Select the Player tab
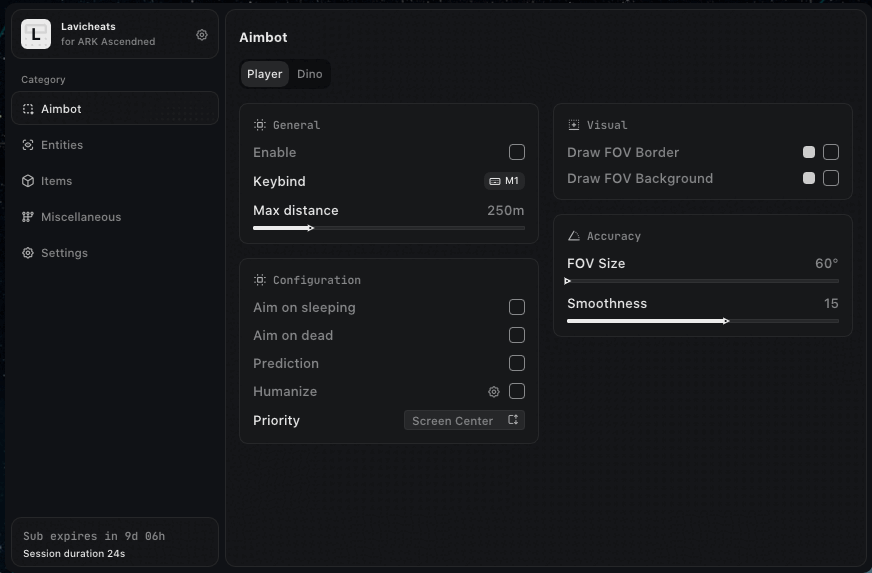Image resolution: width=872 pixels, height=573 pixels. tap(265, 74)
